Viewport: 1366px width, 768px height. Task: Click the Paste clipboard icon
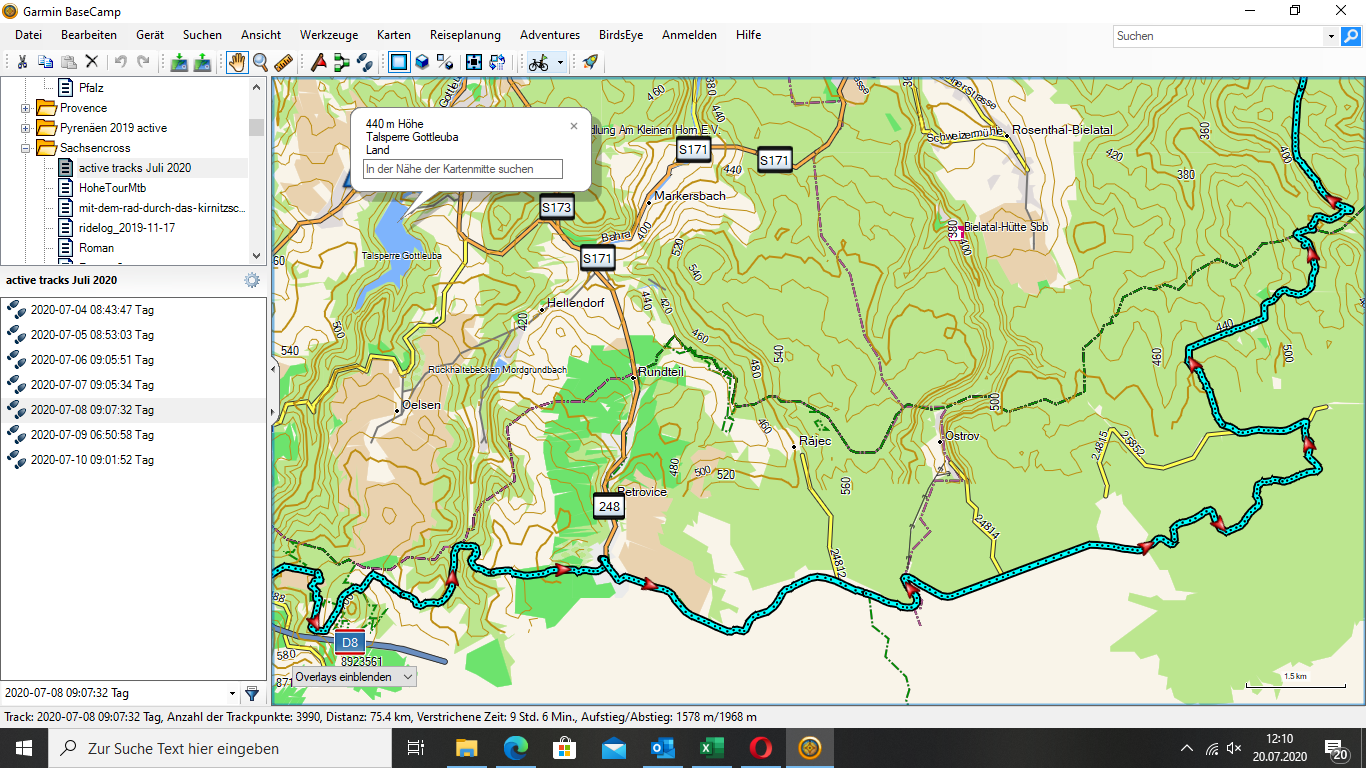click(x=69, y=62)
